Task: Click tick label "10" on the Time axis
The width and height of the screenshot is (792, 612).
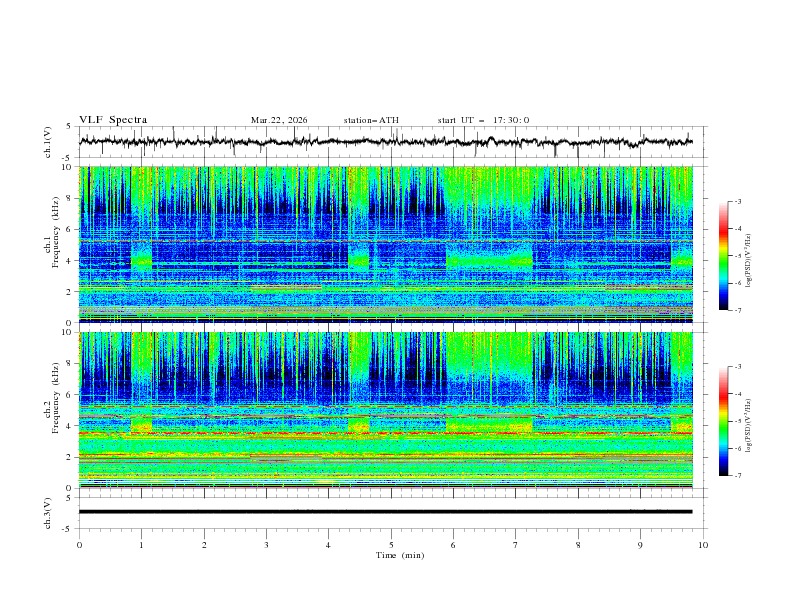Action: click(x=703, y=545)
